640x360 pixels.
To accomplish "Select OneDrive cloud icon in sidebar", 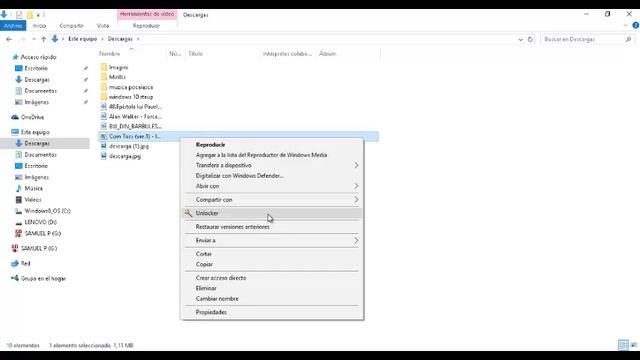I will click(x=15, y=117).
